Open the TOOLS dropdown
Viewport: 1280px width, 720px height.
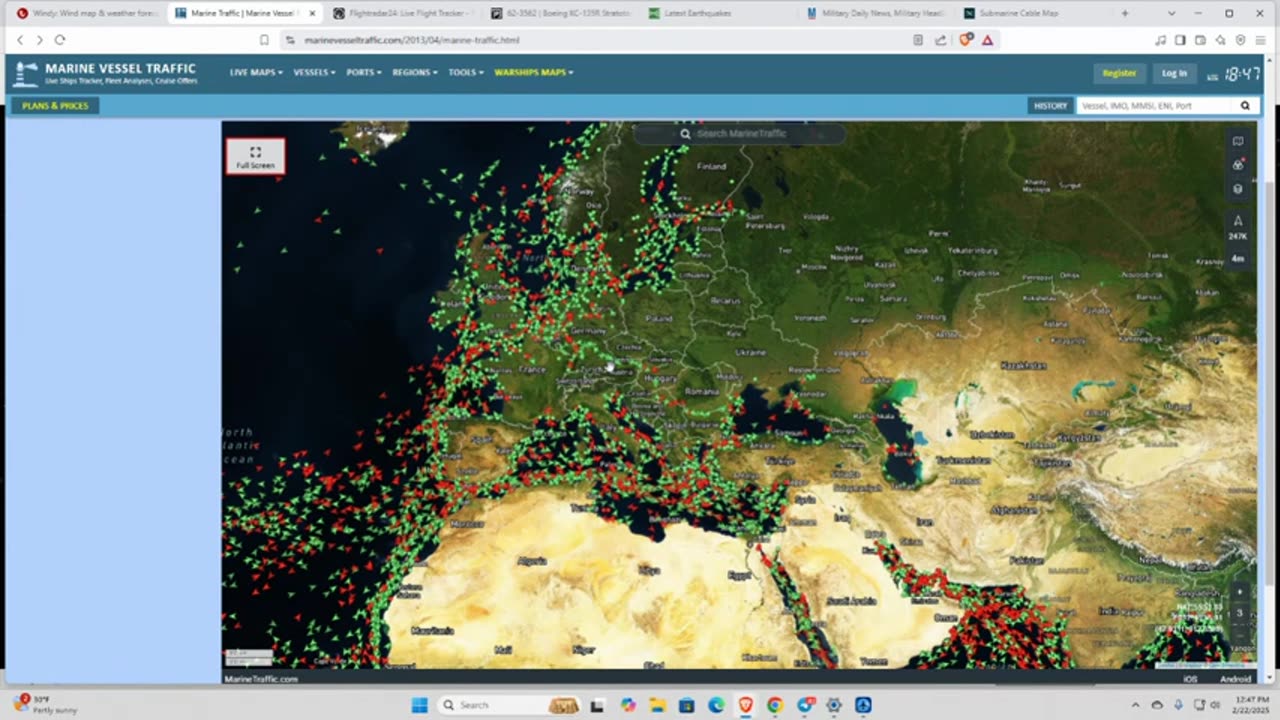[465, 72]
